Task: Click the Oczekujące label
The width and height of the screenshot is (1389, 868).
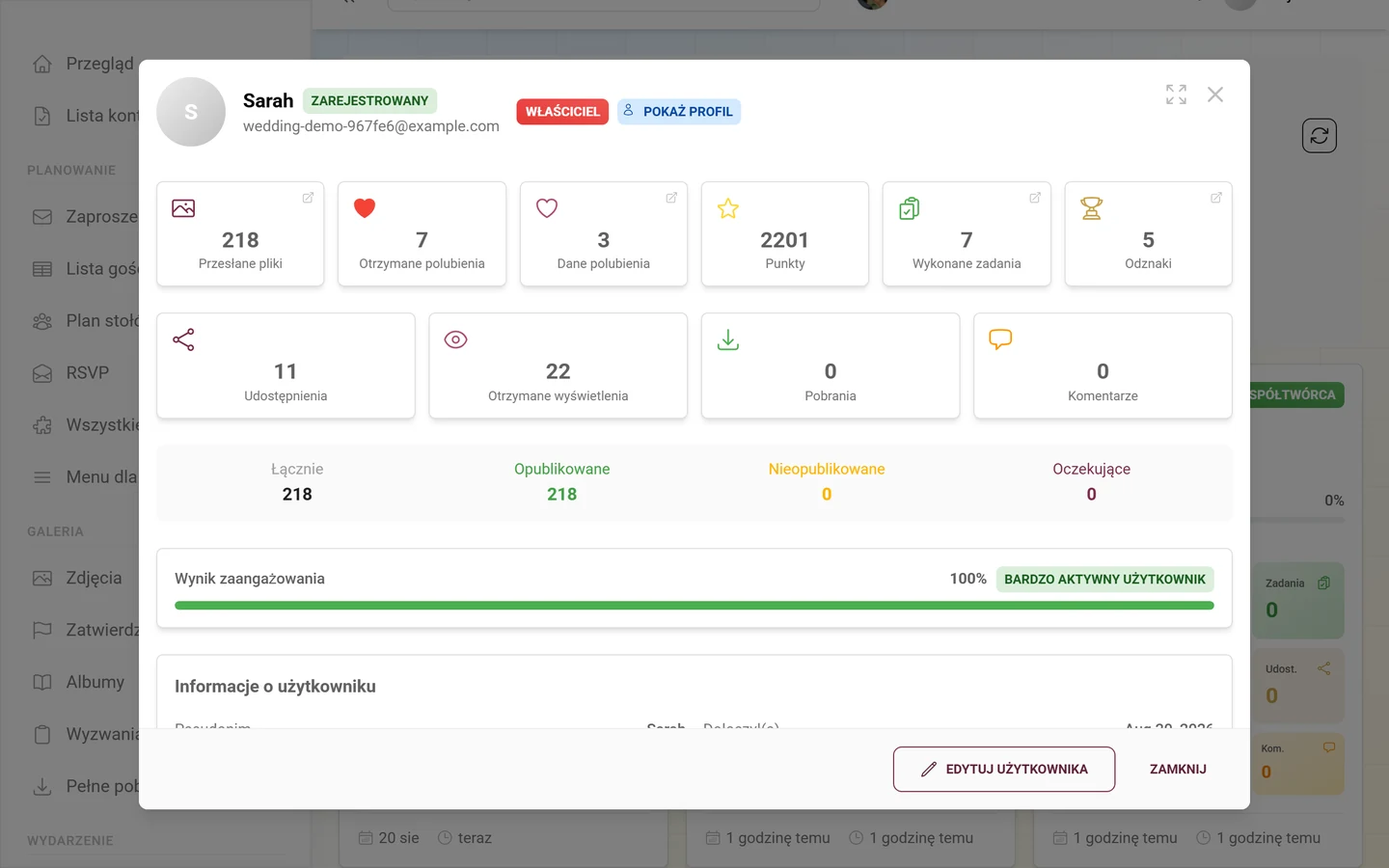Action: pos(1091,470)
